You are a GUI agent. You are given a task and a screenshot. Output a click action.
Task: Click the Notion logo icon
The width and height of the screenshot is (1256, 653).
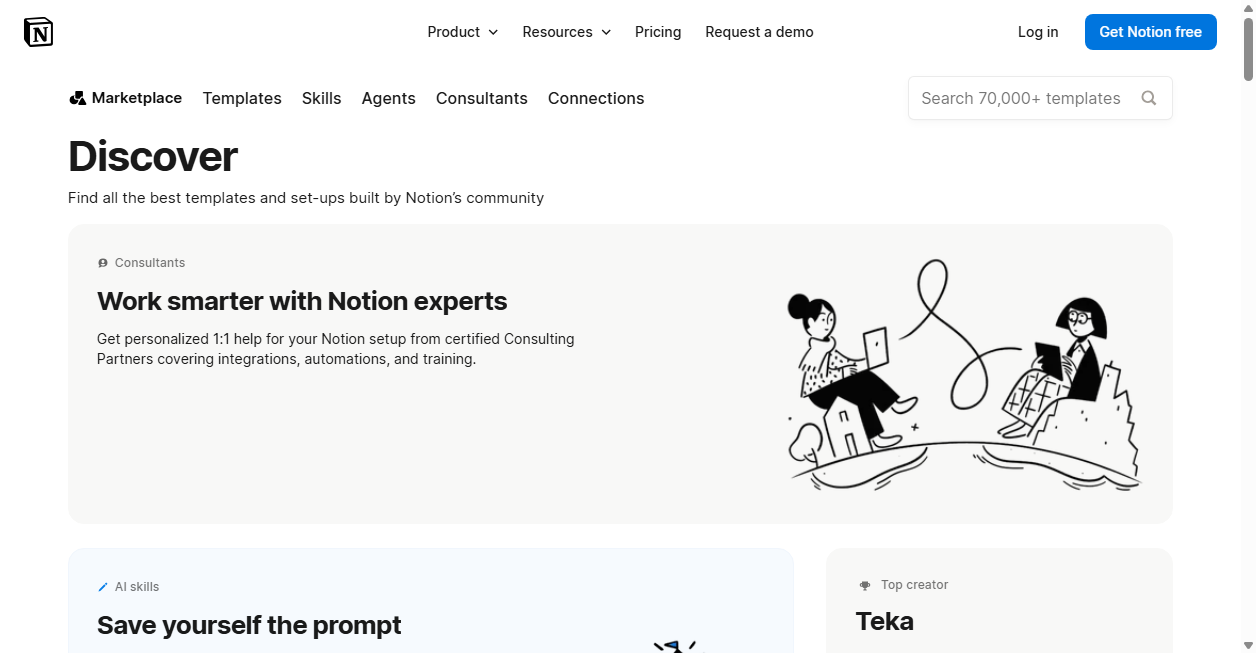(x=38, y=32)
